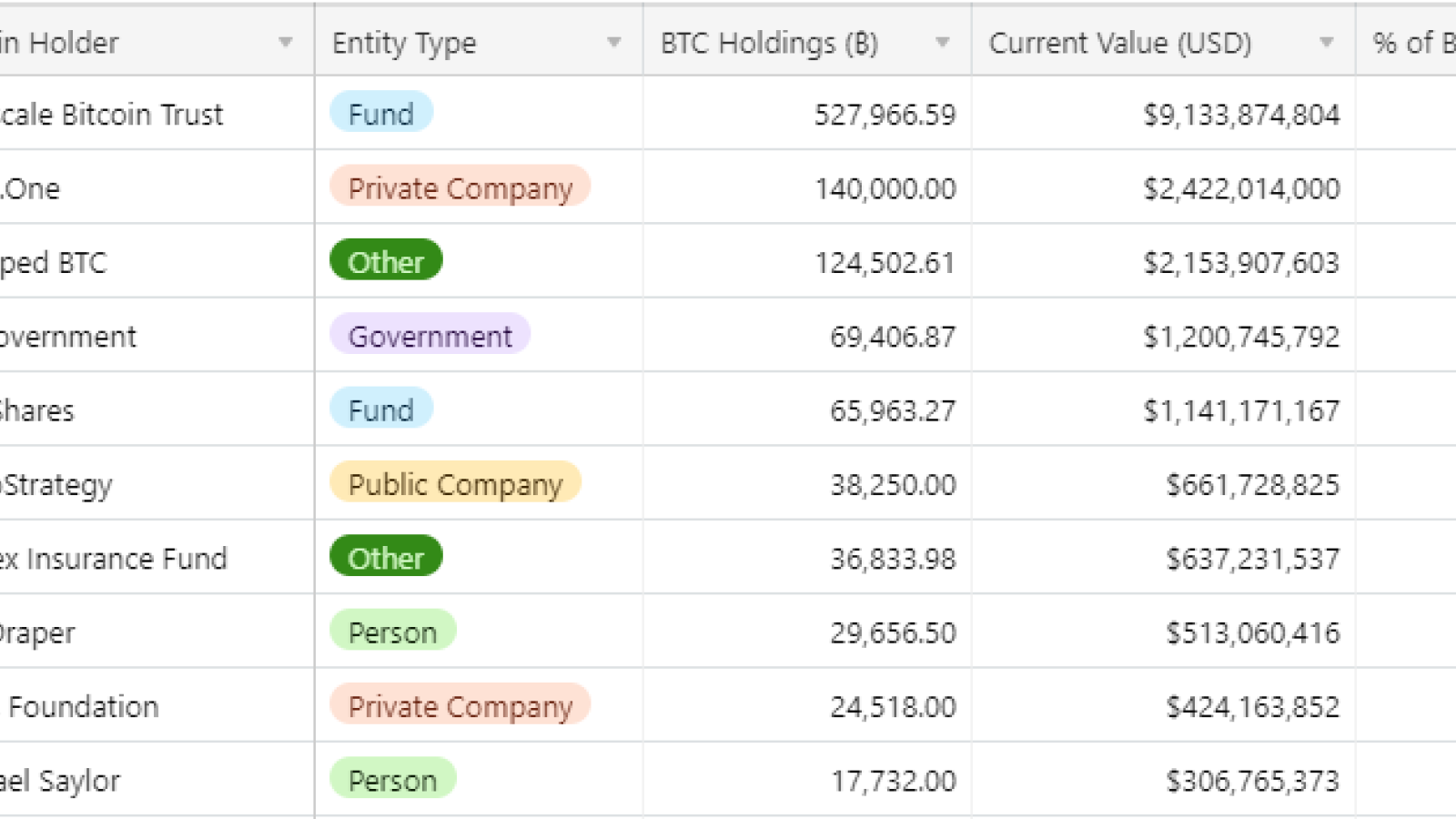Click the value $513,060,416
The width and height of the screenshot is (1456, 819).
1253,633
